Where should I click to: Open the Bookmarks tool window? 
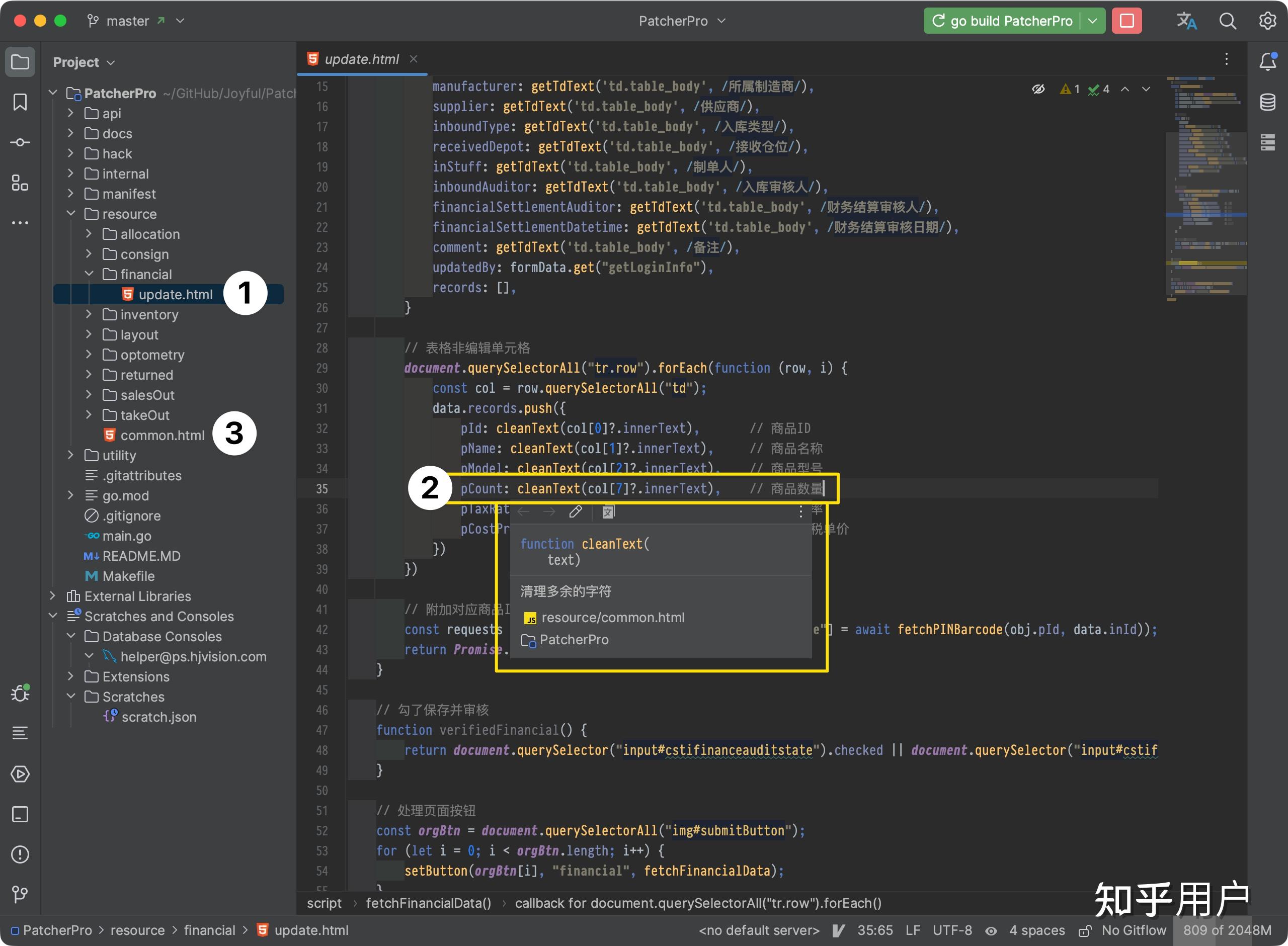pyautogui.click(x=20, y=102)
